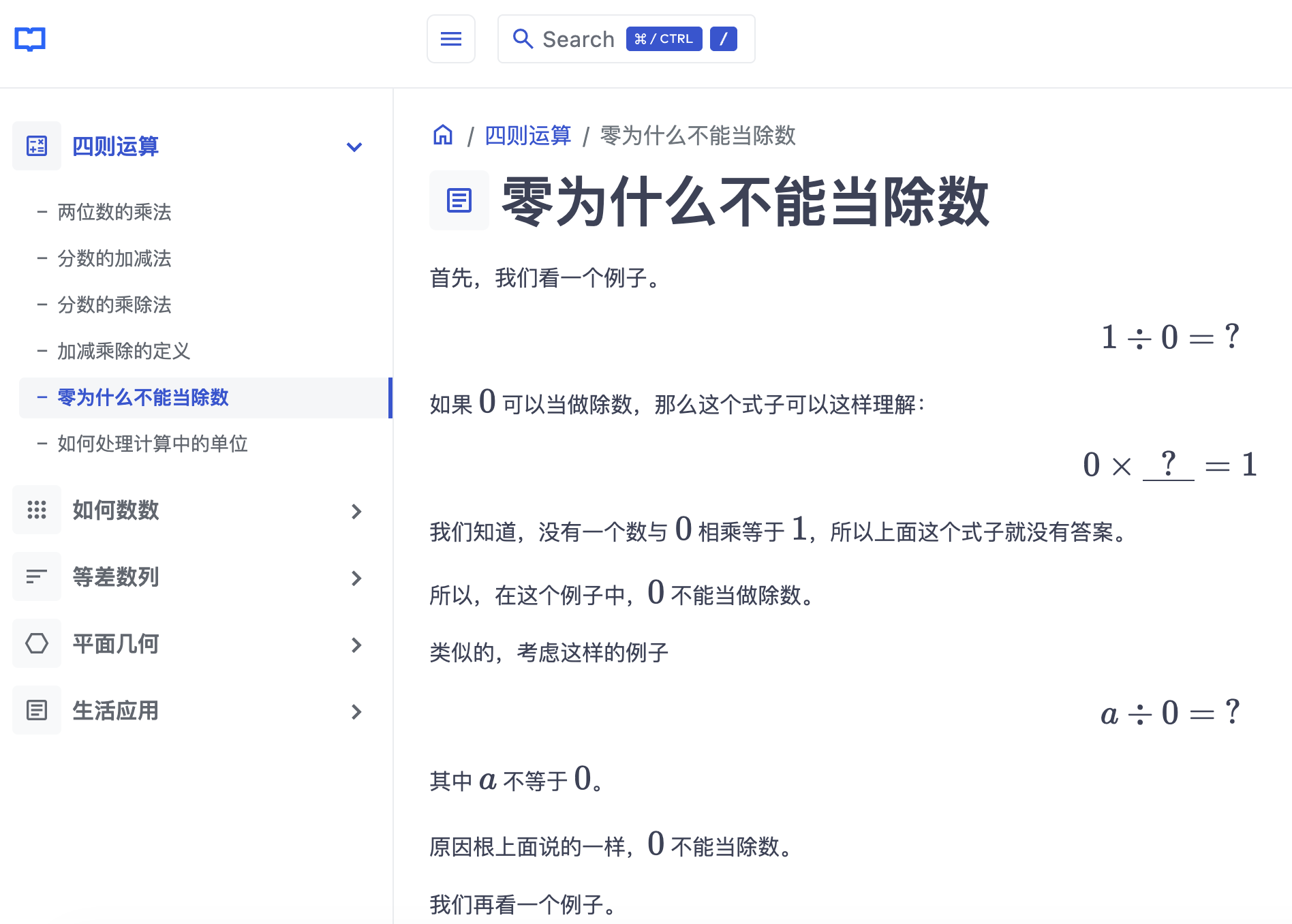
Task: Click the page icon next to the title
Action: click(459, 200)
